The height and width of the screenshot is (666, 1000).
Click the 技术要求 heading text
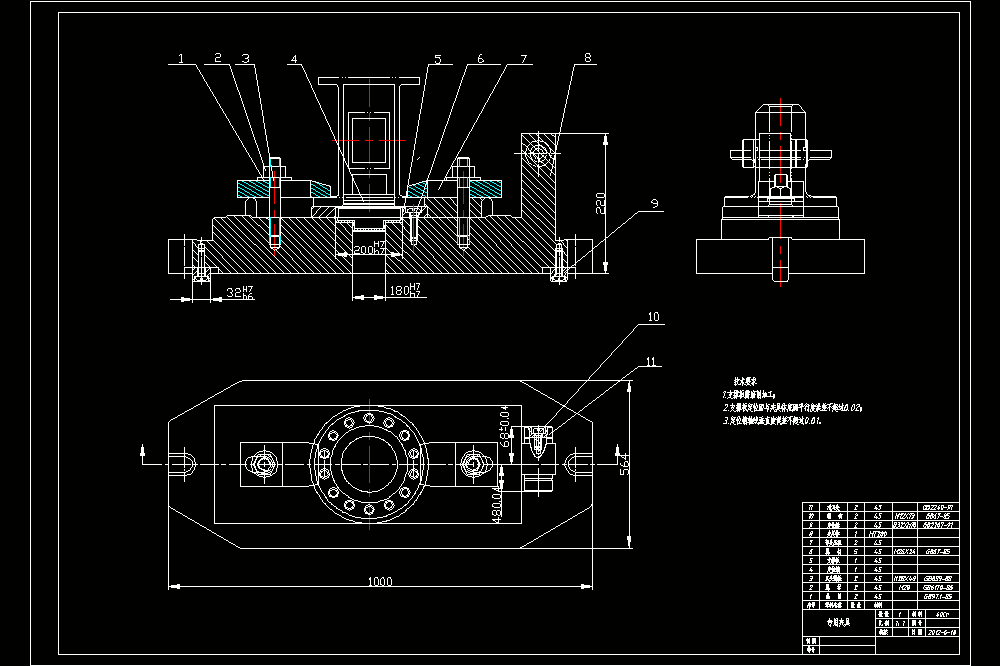[x=745, y=381]
